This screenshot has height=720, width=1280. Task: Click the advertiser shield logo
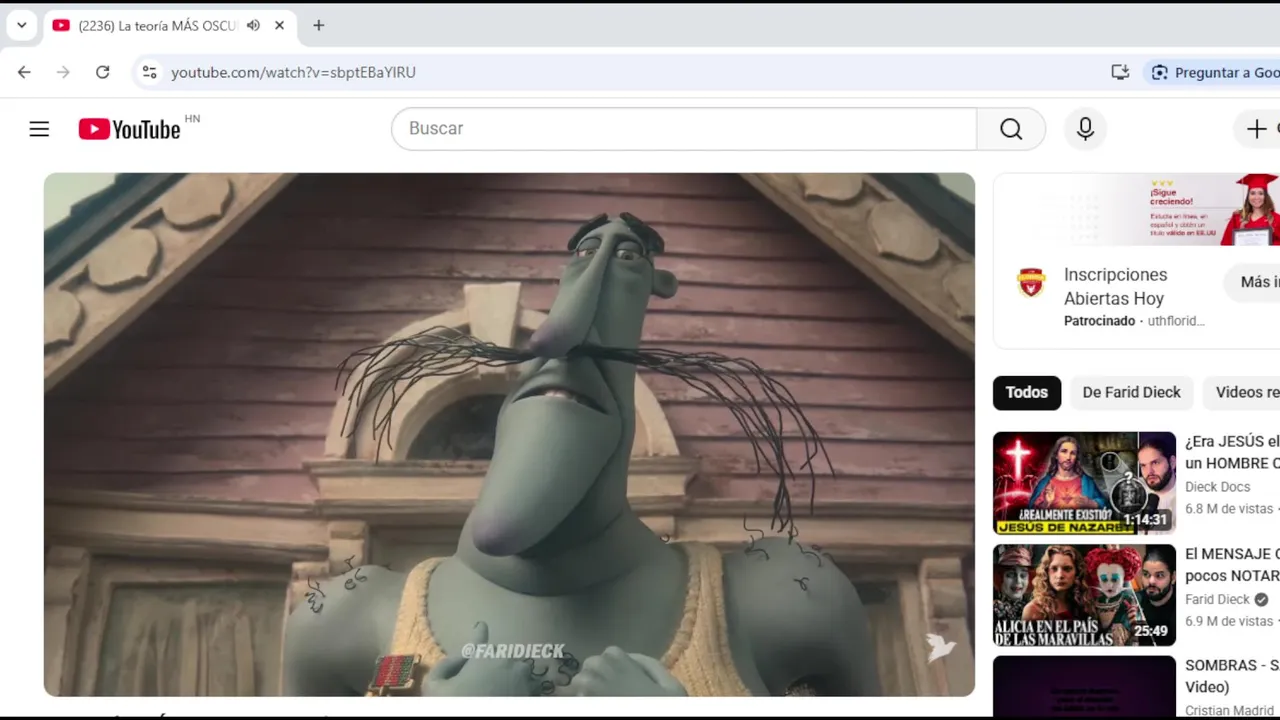click(1031, 283)
